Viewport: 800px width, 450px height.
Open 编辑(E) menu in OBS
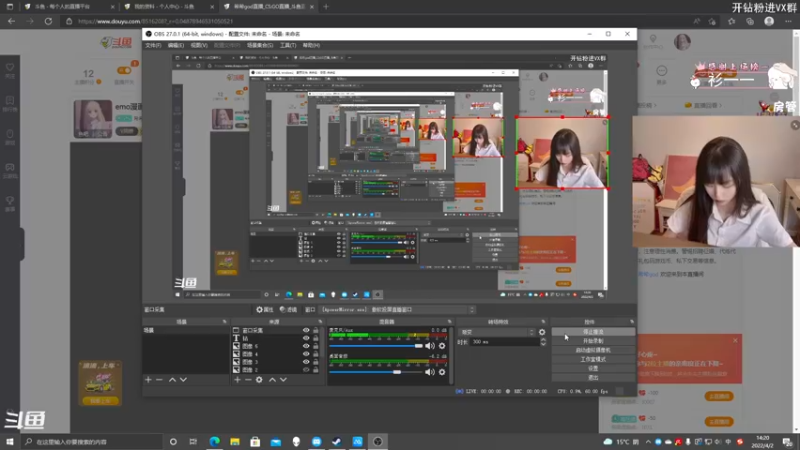pos(176,45)
